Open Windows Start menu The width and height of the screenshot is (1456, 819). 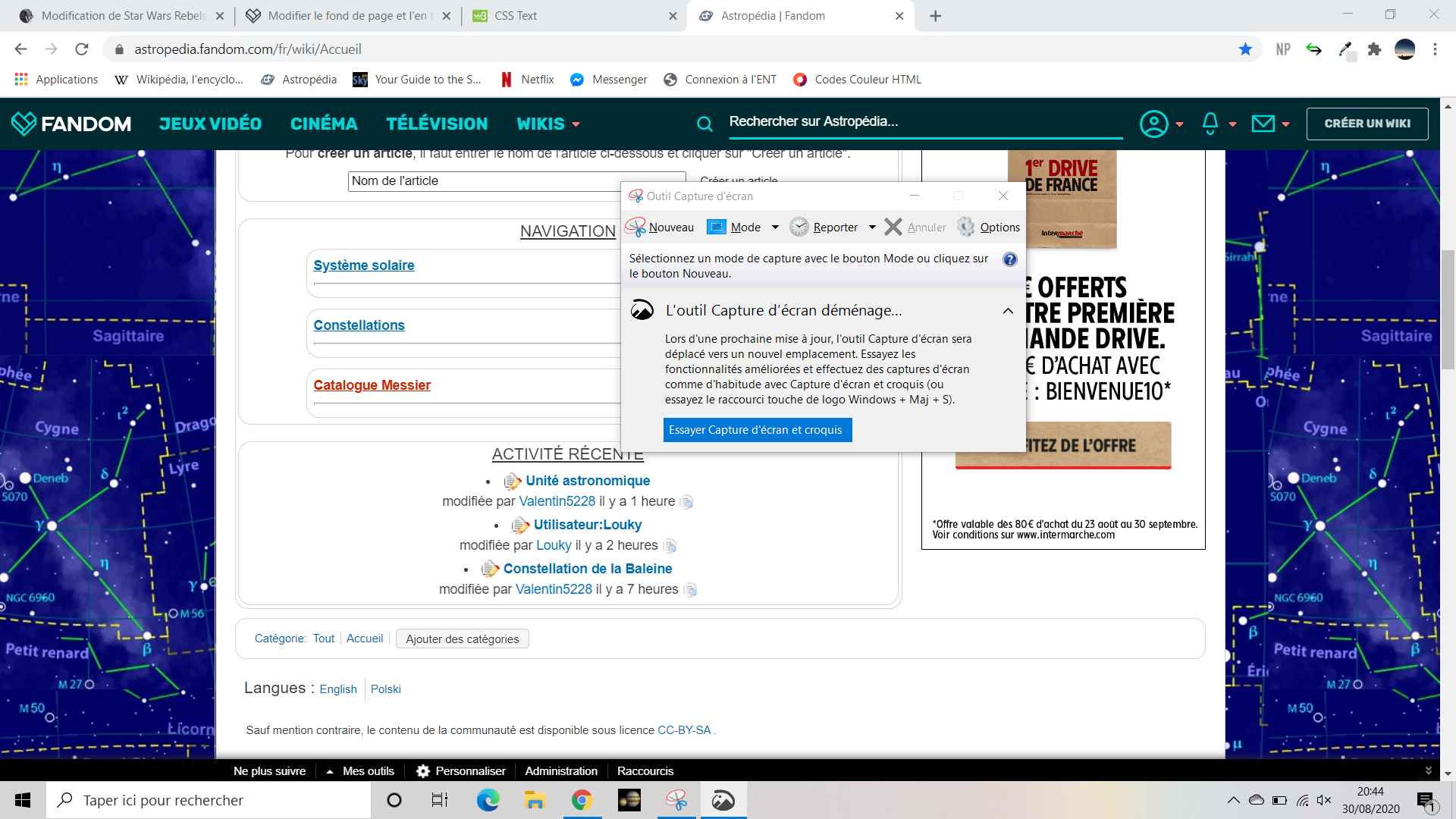pos(23,800)
